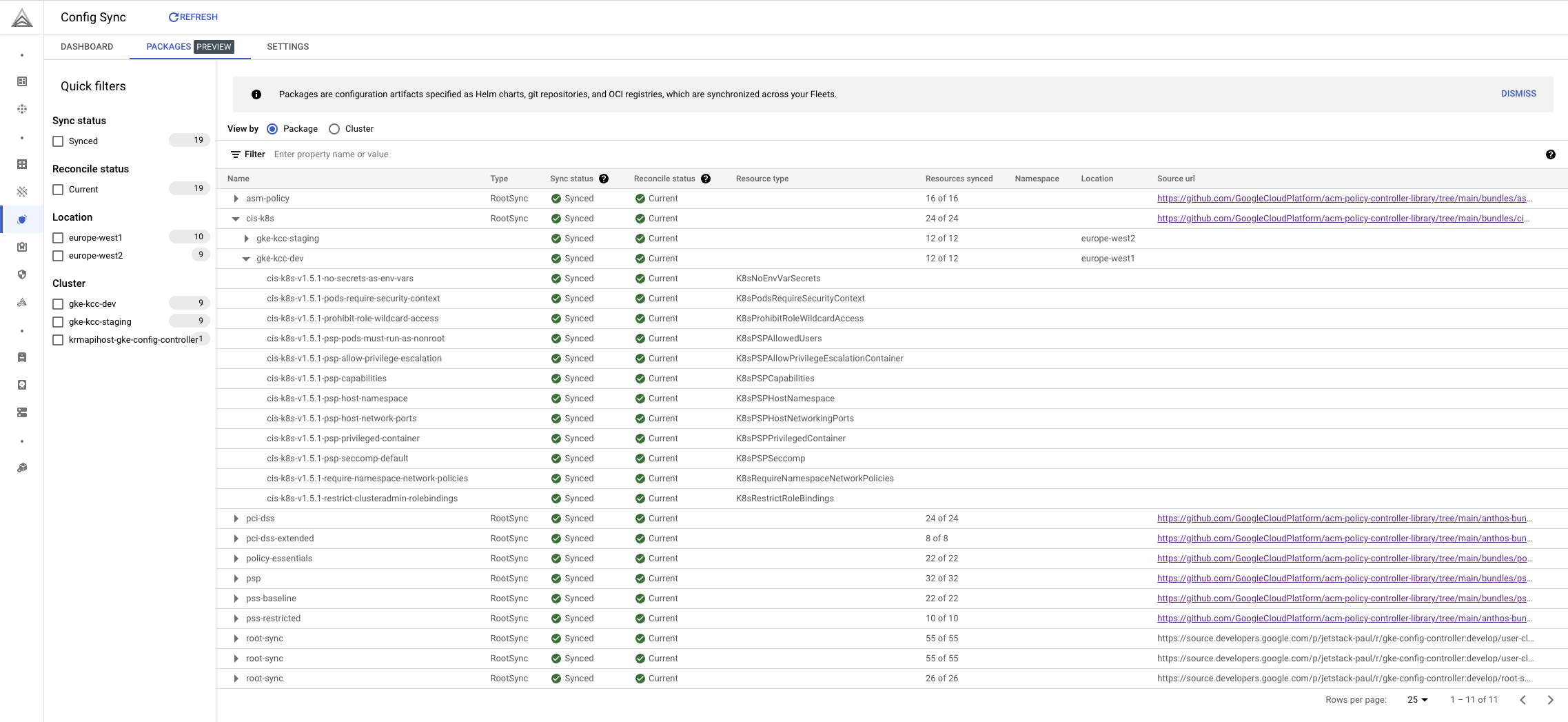Click the Reconcile status help tooltip icon

pos(706,179)
